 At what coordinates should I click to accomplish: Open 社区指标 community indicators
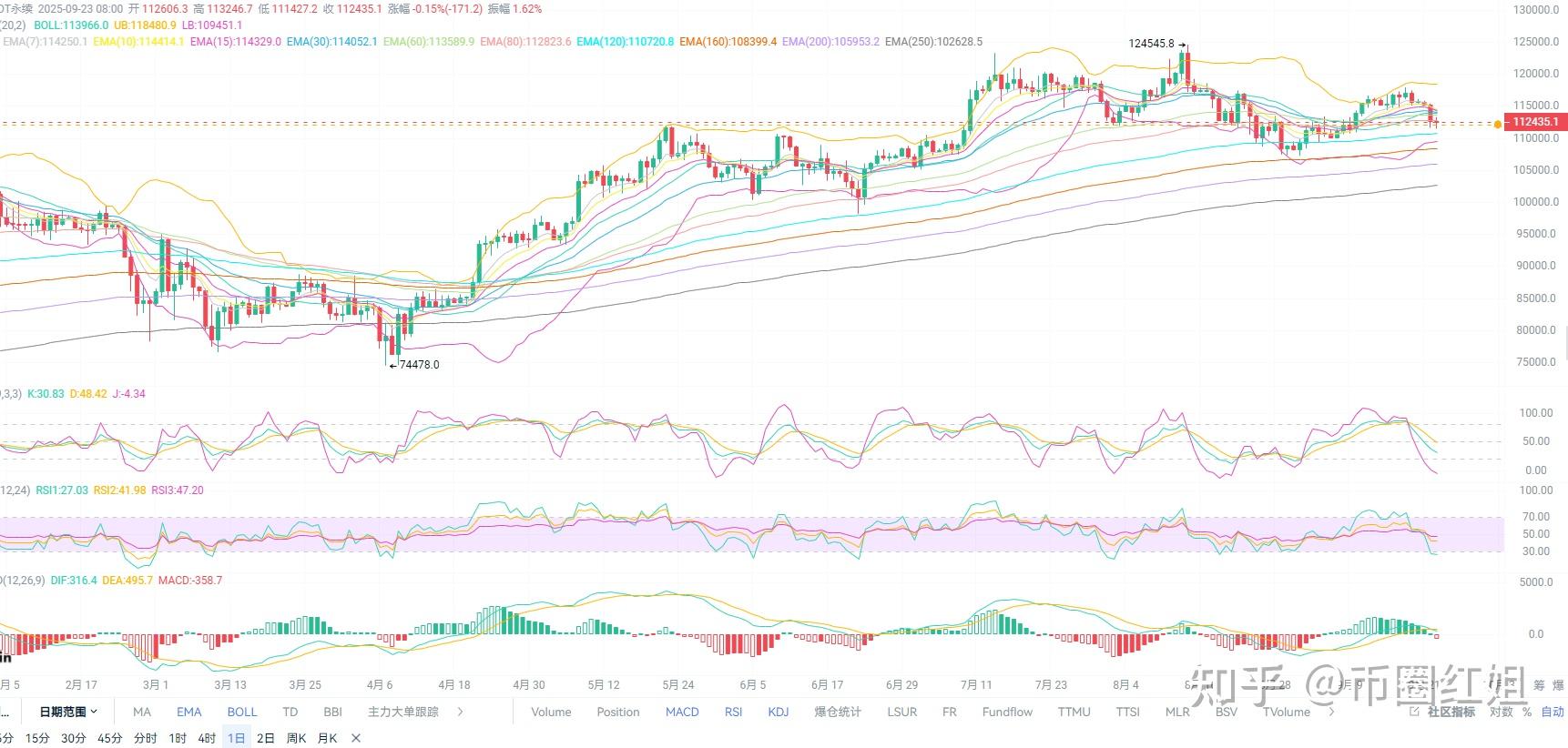click(x=1445, y=712)
